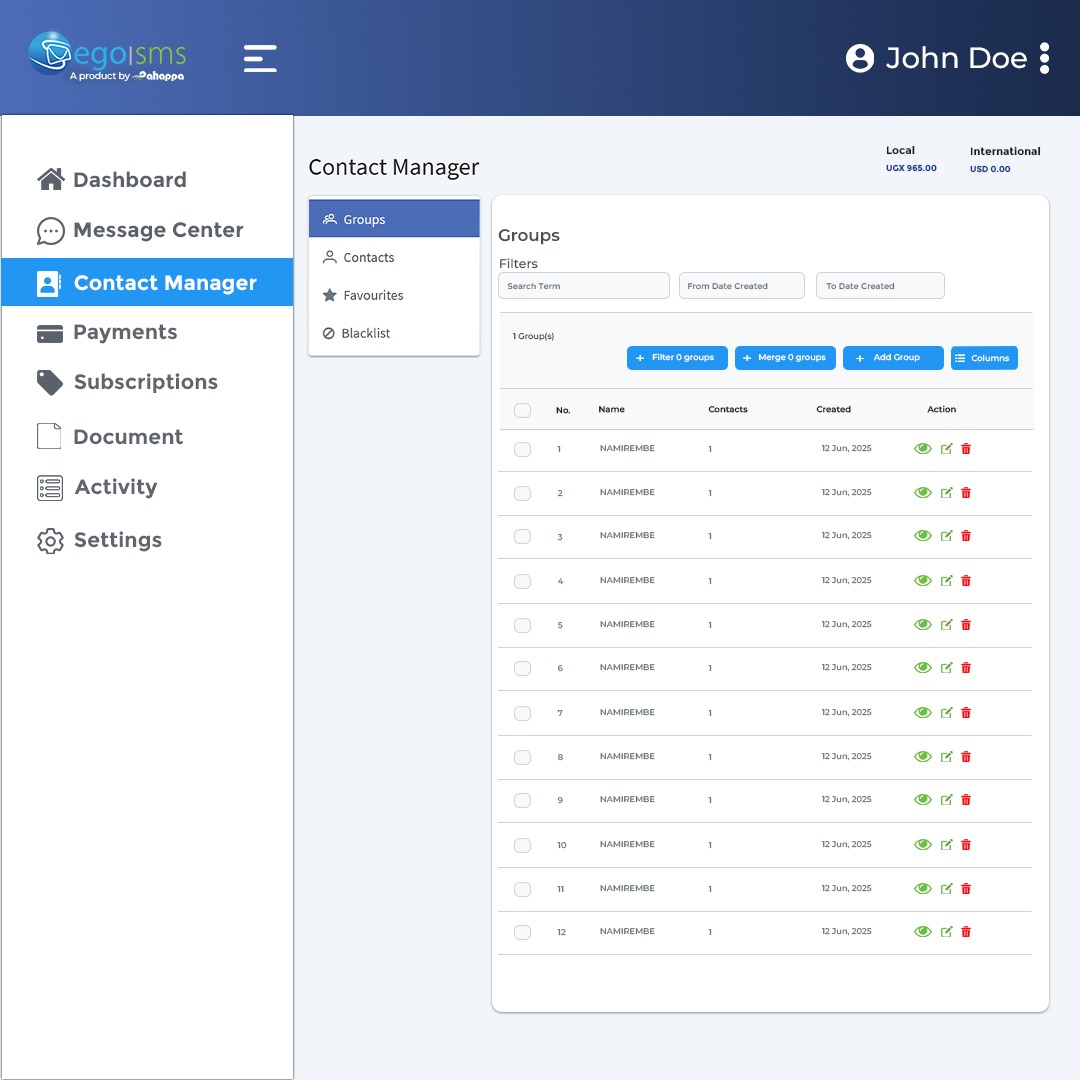Image resolution: width=1080 pixels, height=1080 pixels.
Task: Go to Message Center
Action: click(x=140, y=230)
